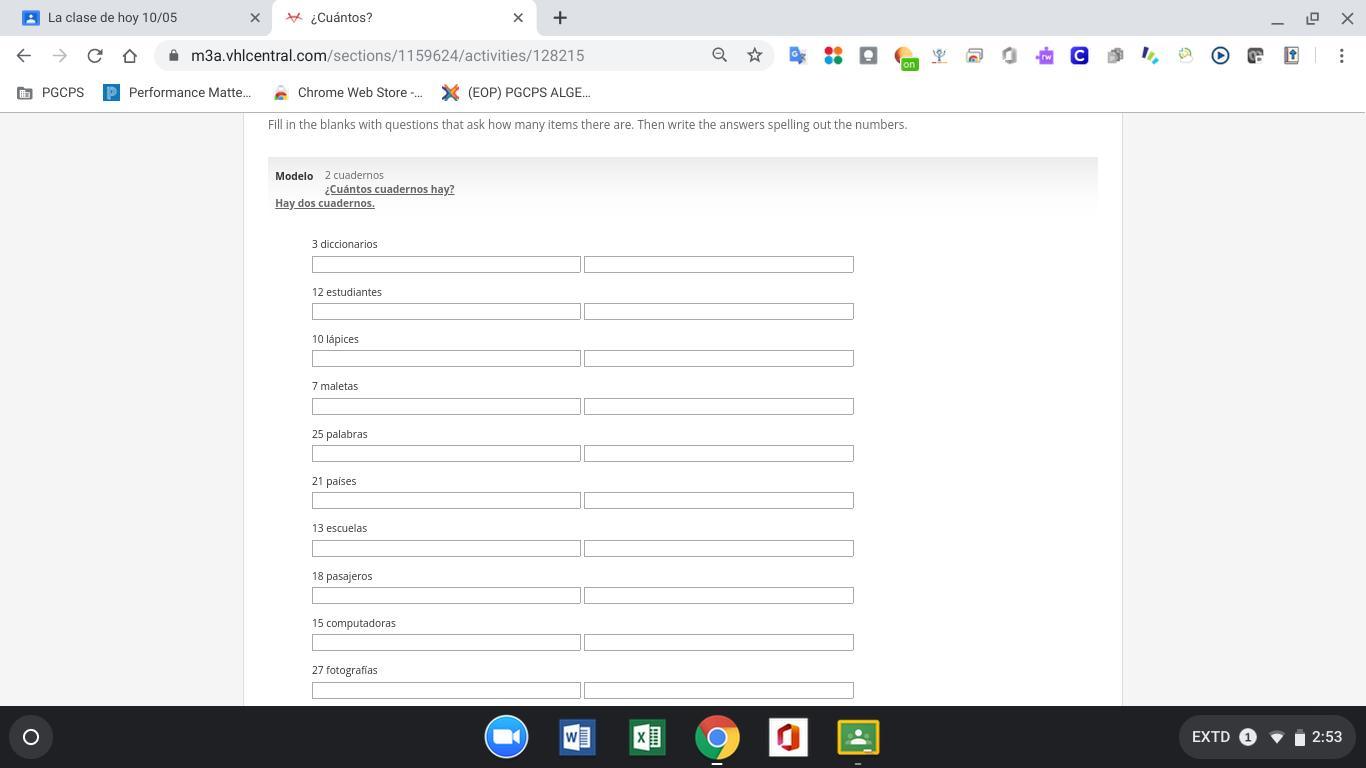The height and width of the screenshot is (768, 1366).
Task: Click the striped blue-green extension icon
Action: (1150, 56)
